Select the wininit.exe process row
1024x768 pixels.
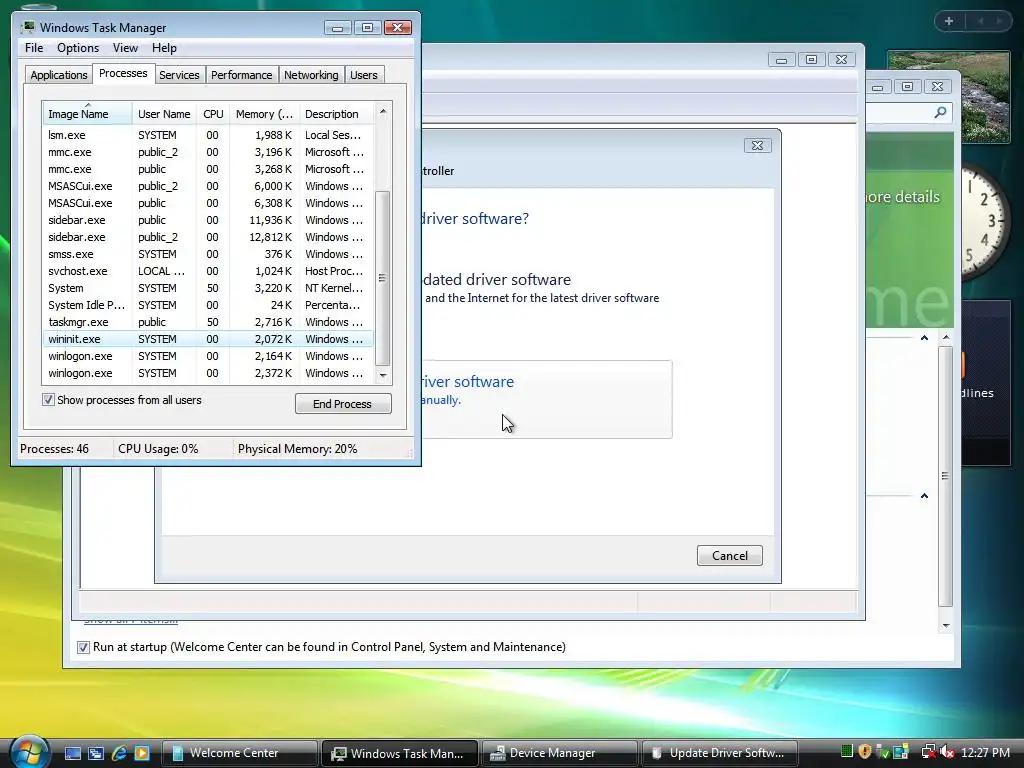[x=208, y=339]
